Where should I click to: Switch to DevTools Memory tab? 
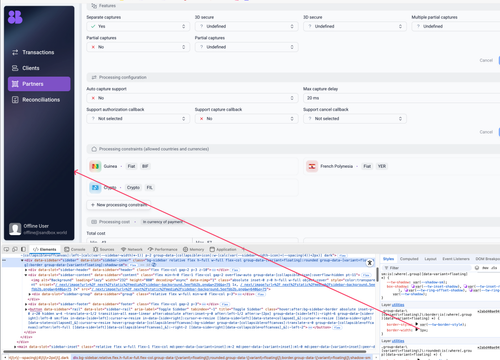tap(193, 249)
